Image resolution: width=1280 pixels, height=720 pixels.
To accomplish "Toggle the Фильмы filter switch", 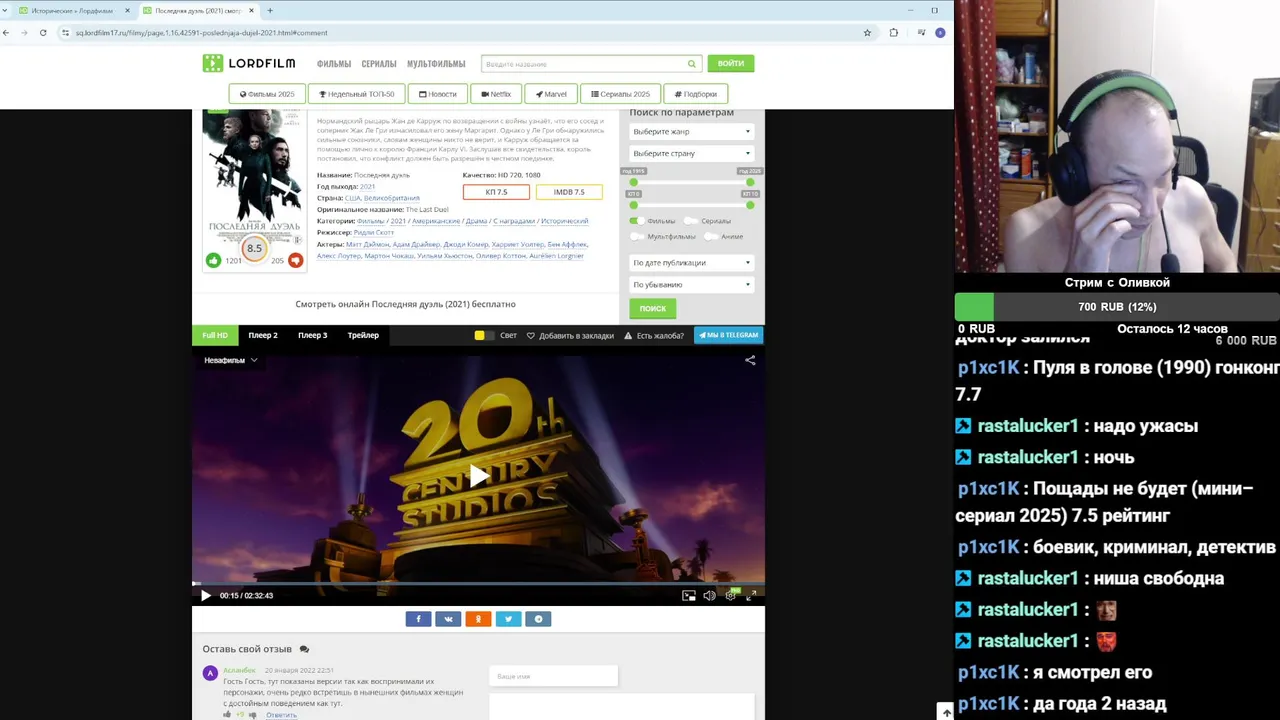I will tap(635, 220).
